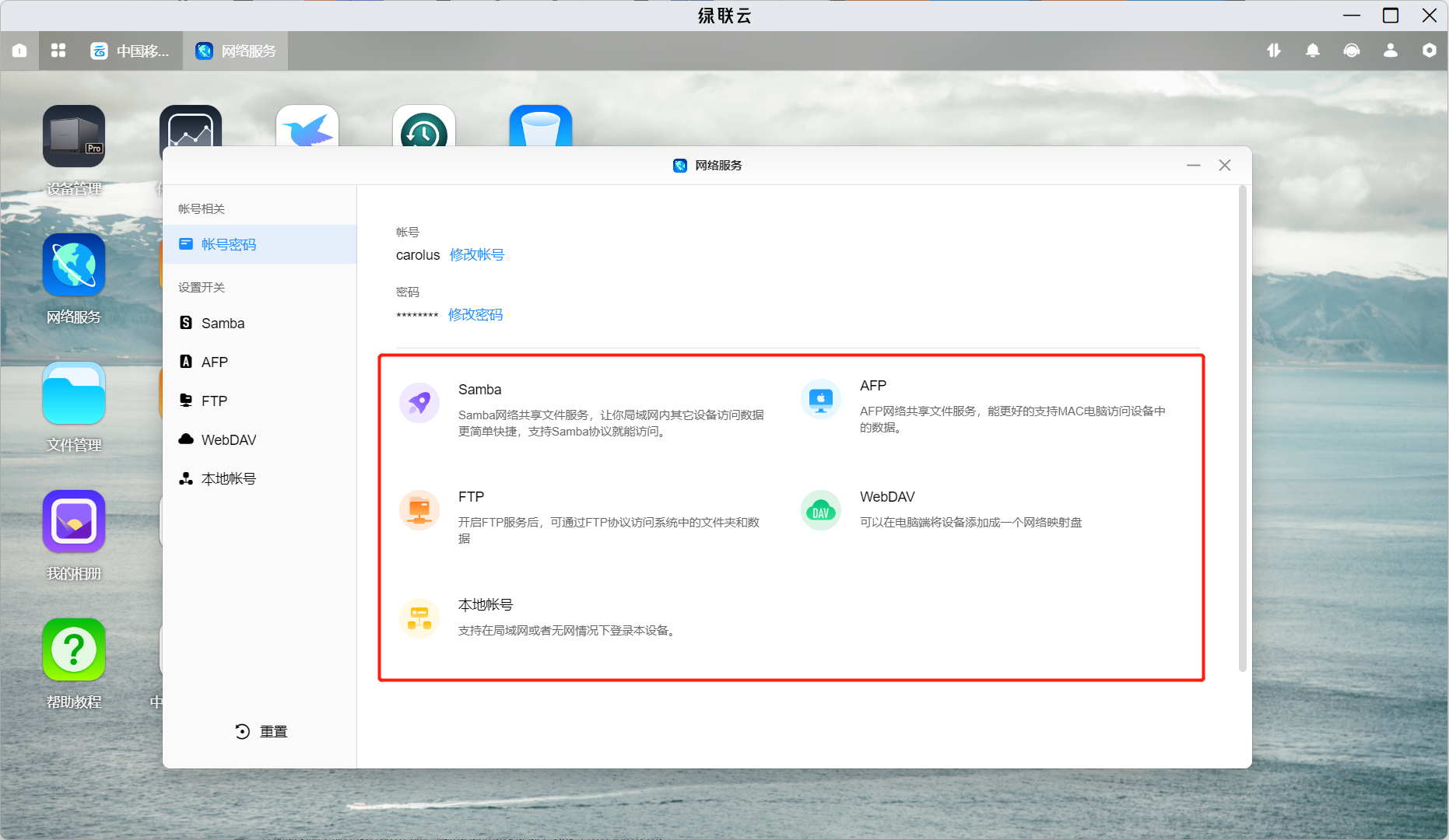Viewport: 1449px width, 840px height.
Task: Open the transfer arrows icon in top bar
Action: (1273, 51)
